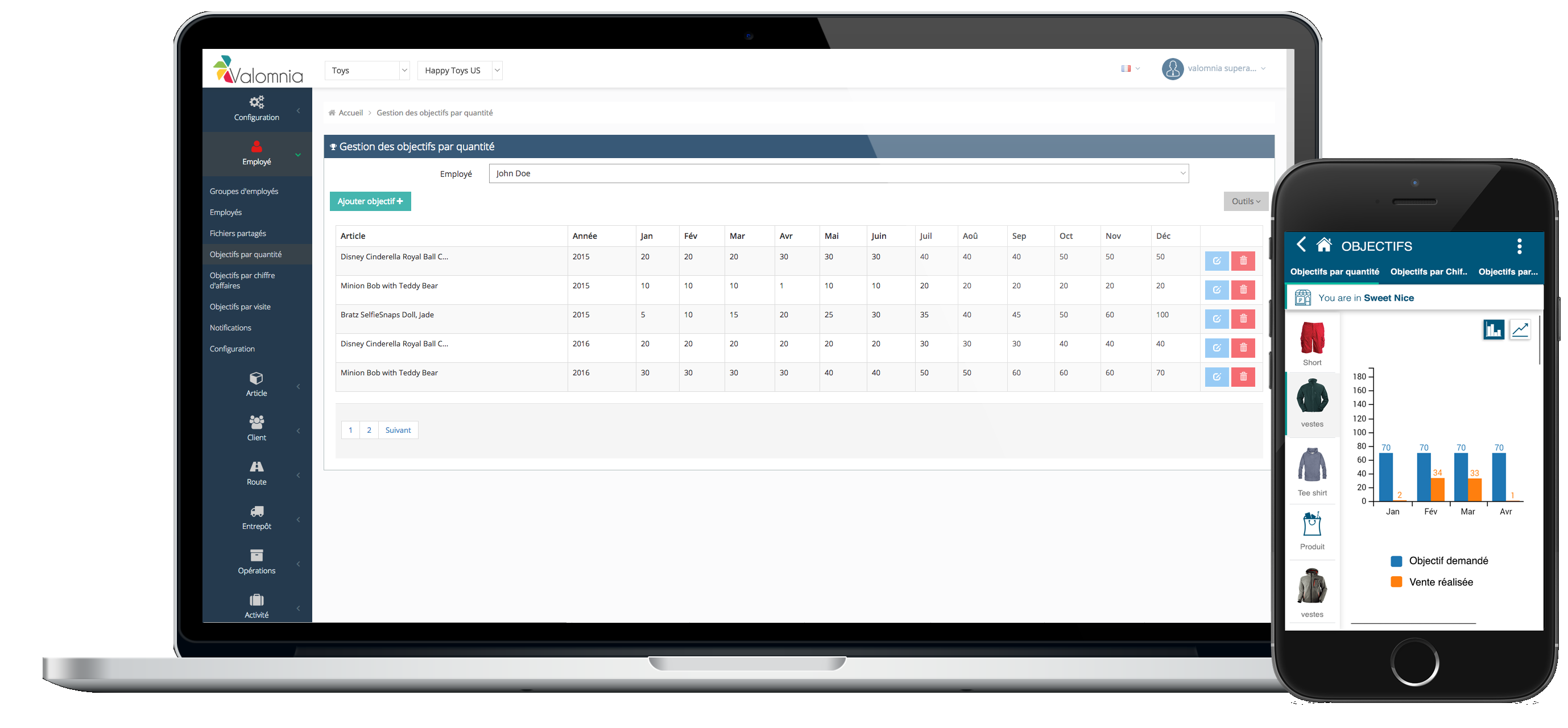Image resolution: width=1568 pixels, height=728 pixels.
Task: Expand the John Doe employee dropdown
Action: pos(838,173)
